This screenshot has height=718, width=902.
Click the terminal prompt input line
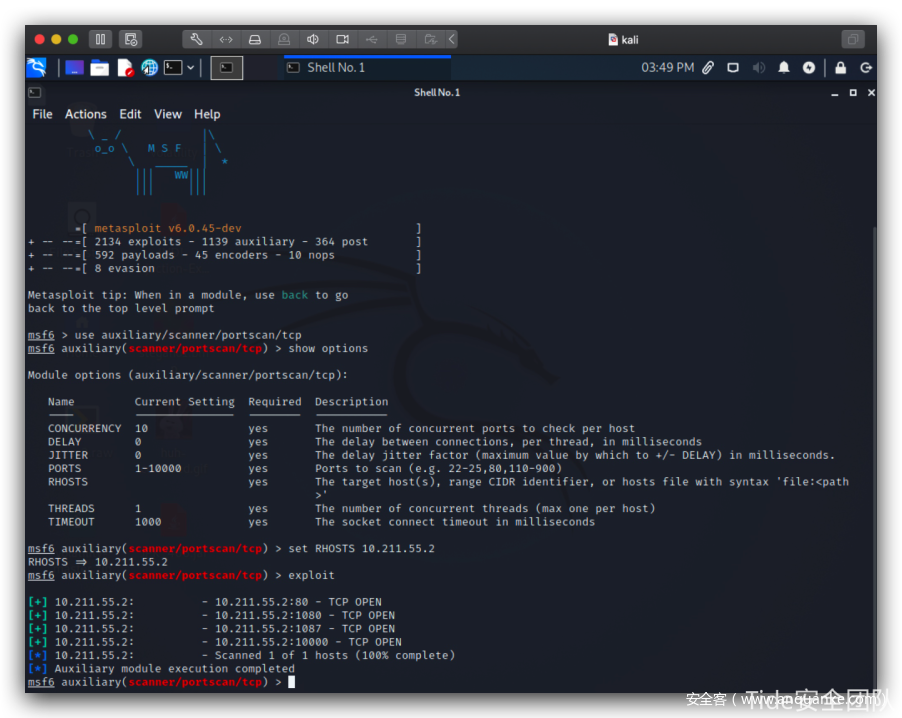point(292,682)
